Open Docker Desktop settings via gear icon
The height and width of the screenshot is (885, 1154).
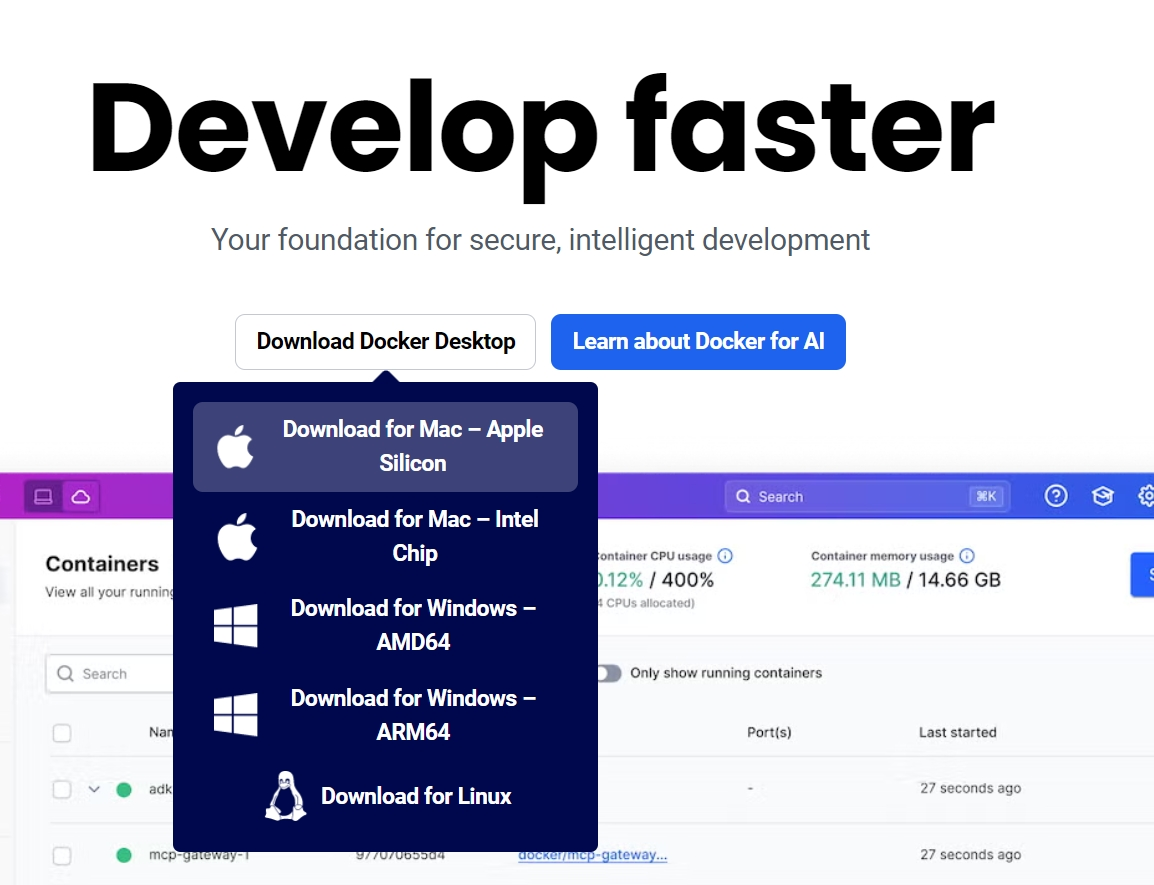(x=1148, y=496)
